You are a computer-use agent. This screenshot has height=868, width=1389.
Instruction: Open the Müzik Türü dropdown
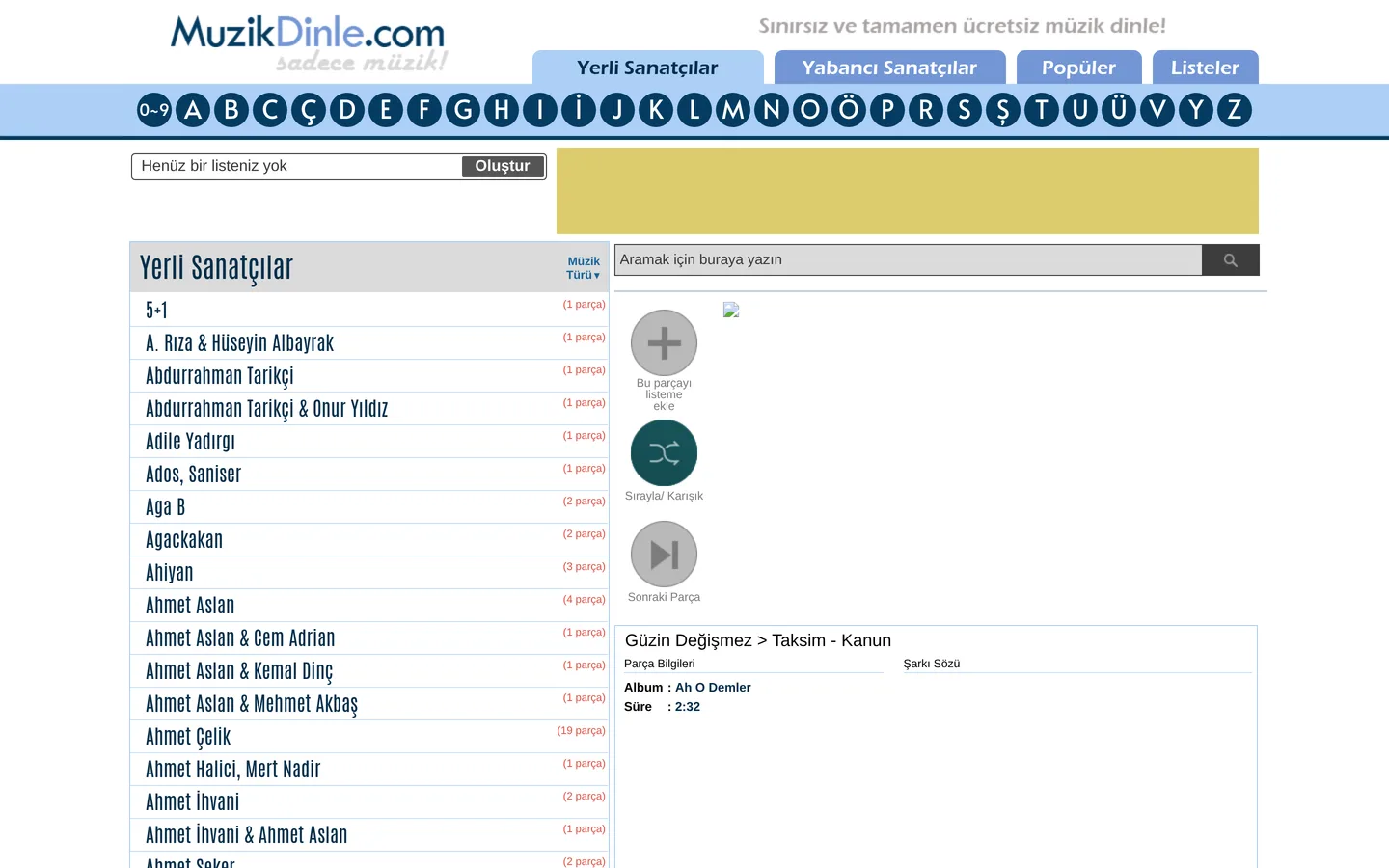(x=583, y=268)
